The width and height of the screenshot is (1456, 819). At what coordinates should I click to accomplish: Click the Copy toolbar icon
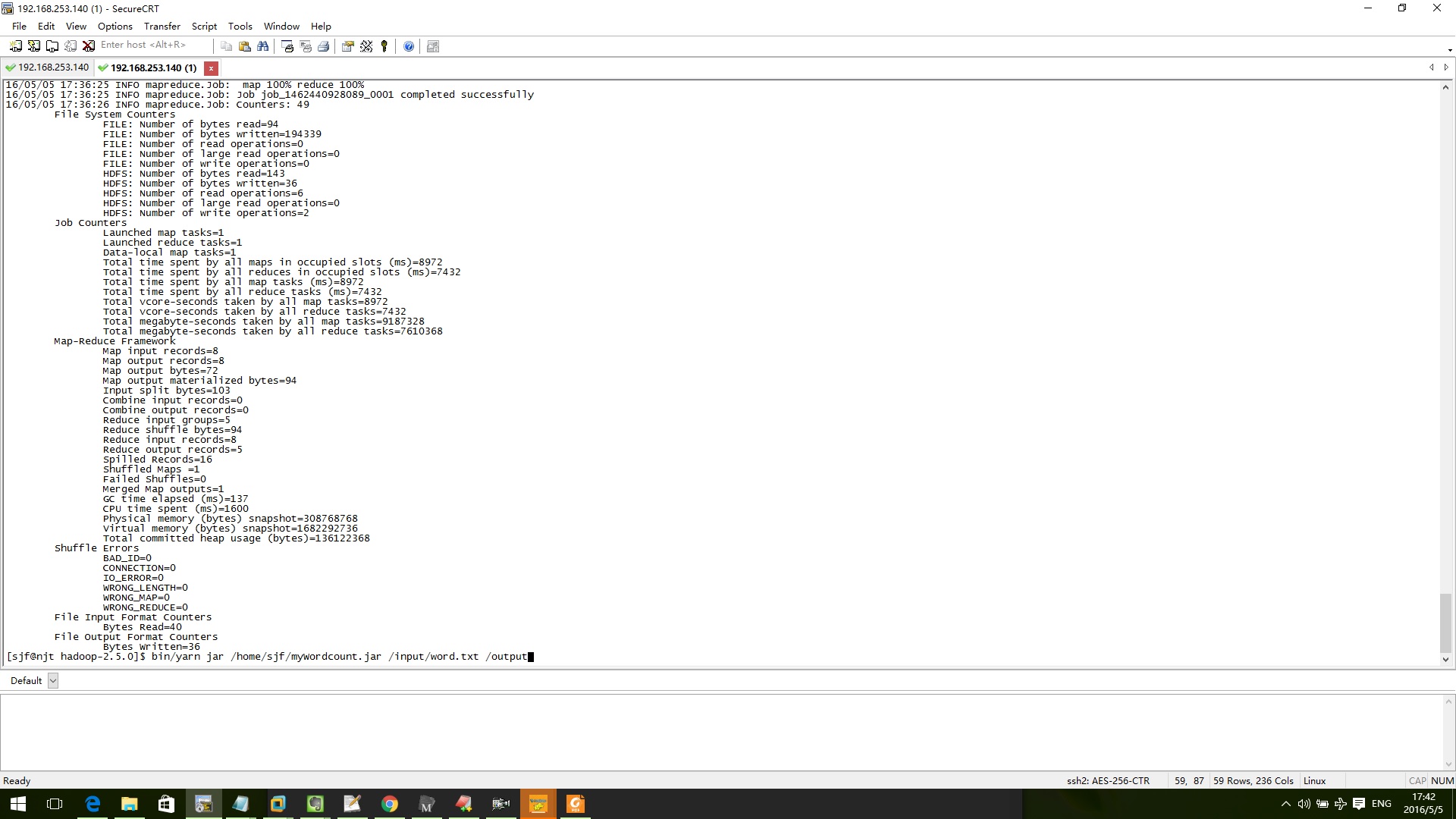pyautogui.click(x=226, y=46)
